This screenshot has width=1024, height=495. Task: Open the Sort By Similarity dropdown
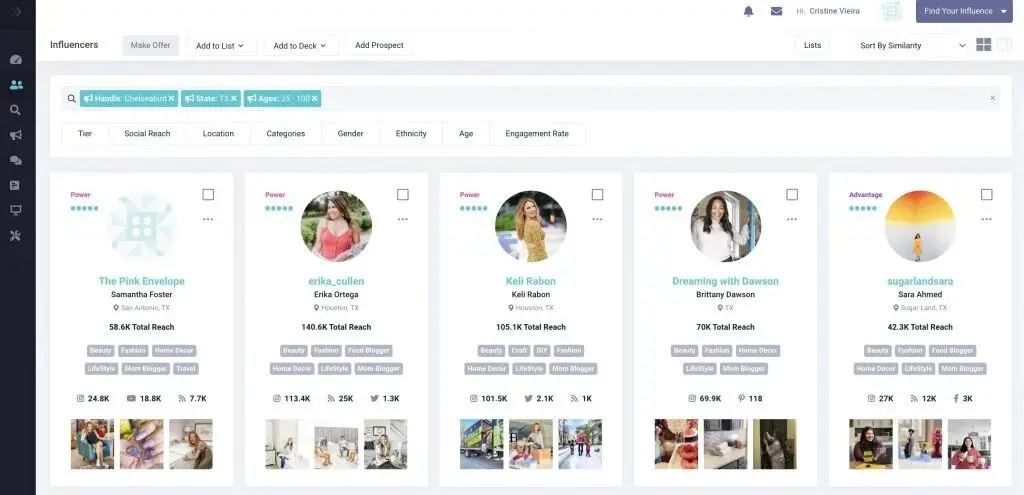(x=912, y=46)
